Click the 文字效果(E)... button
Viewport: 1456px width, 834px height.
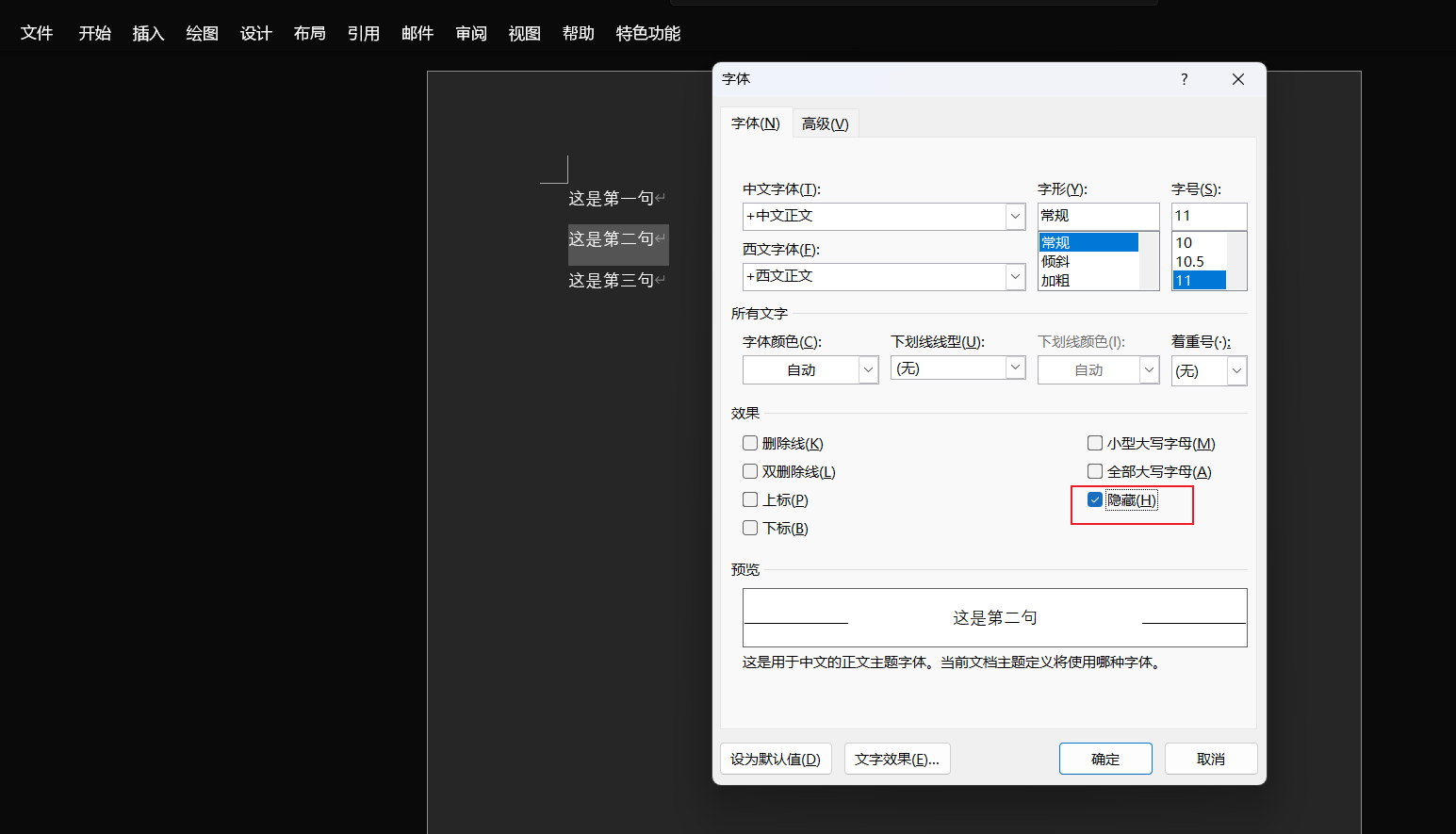(x=896, y=759)
